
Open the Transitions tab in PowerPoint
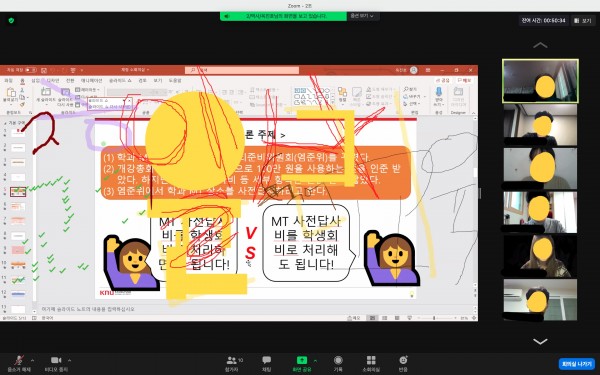70,81
